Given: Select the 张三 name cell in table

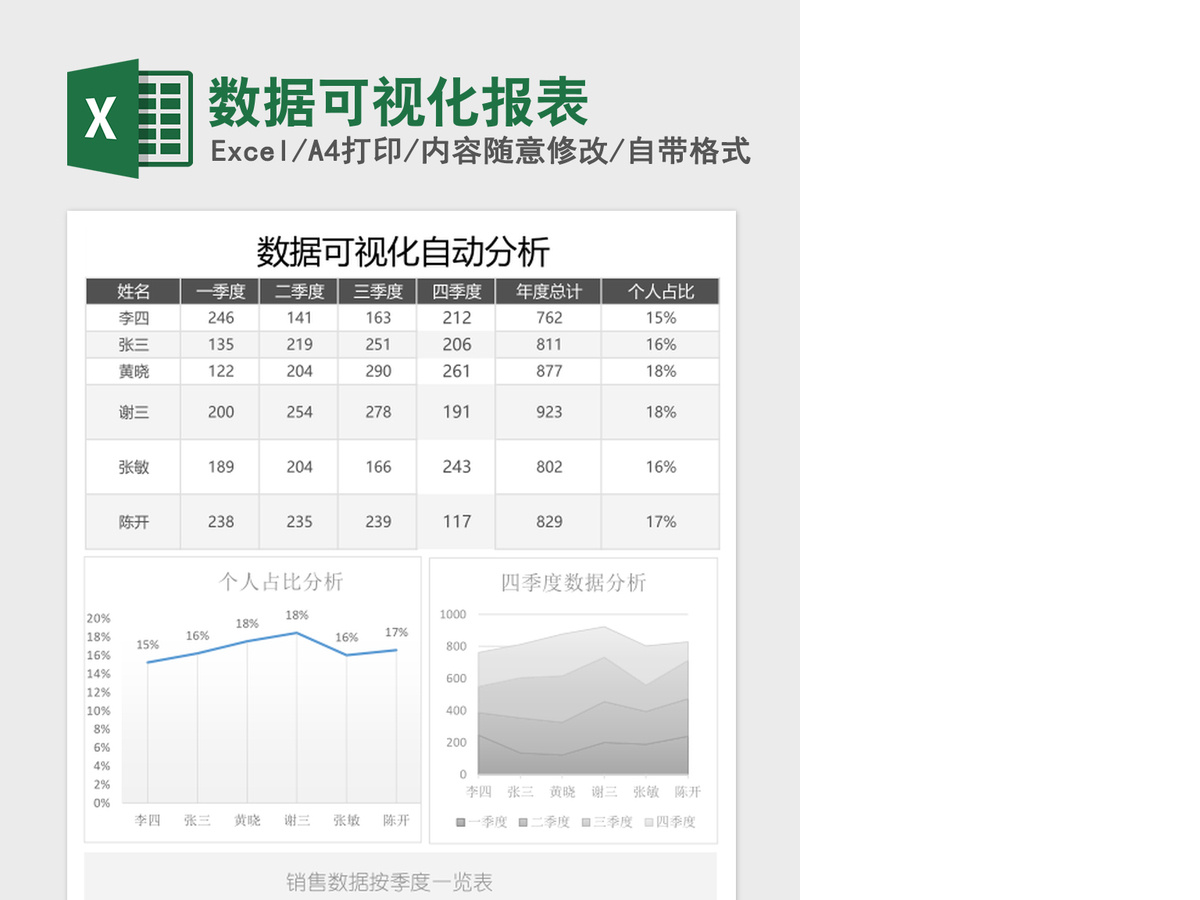Looking at the screenshot, I should [133, 345].
